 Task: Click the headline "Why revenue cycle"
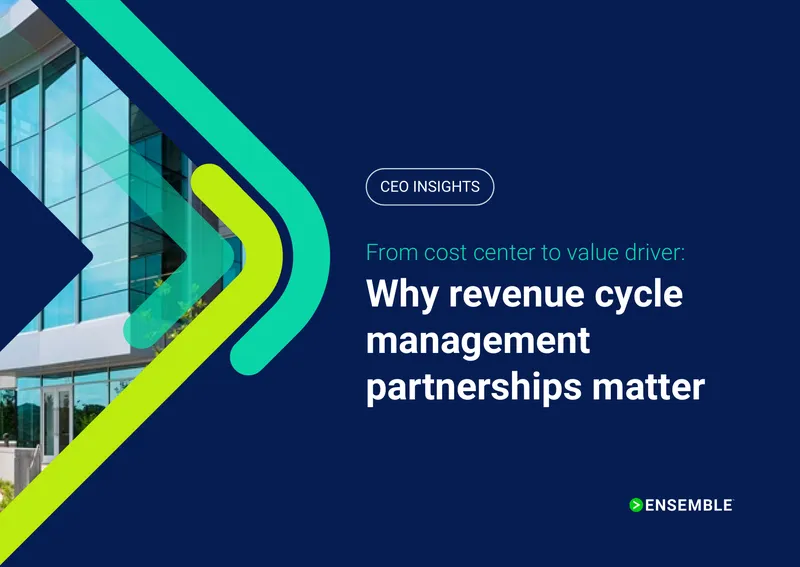(524, 295)
